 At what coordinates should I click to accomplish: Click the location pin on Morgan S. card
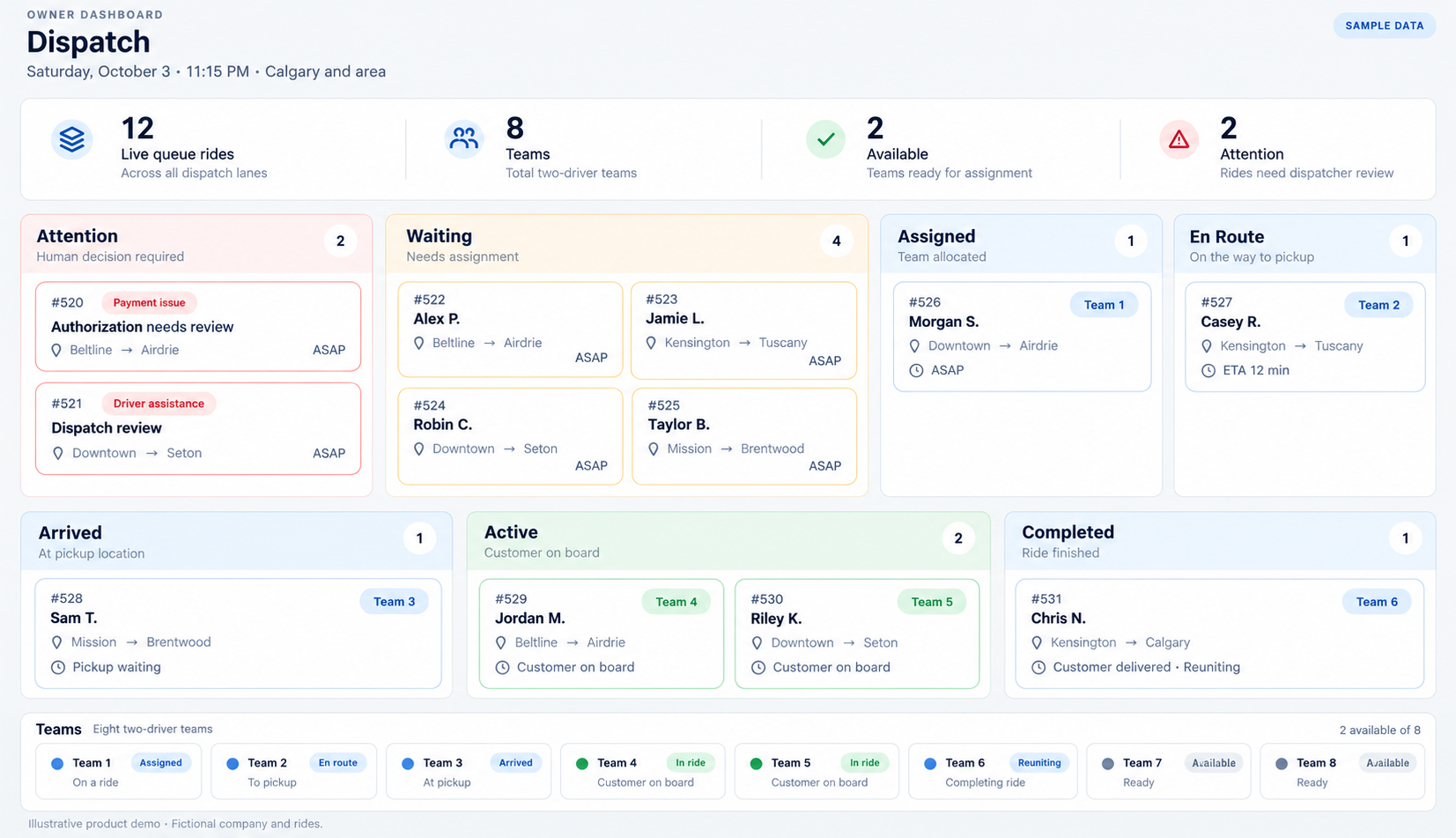tap(914, 346)
